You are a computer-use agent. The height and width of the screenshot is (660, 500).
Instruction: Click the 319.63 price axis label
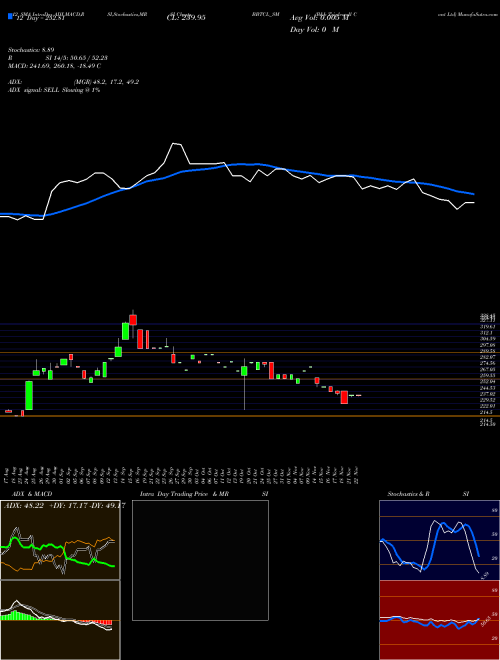click(x=487, y=327)
